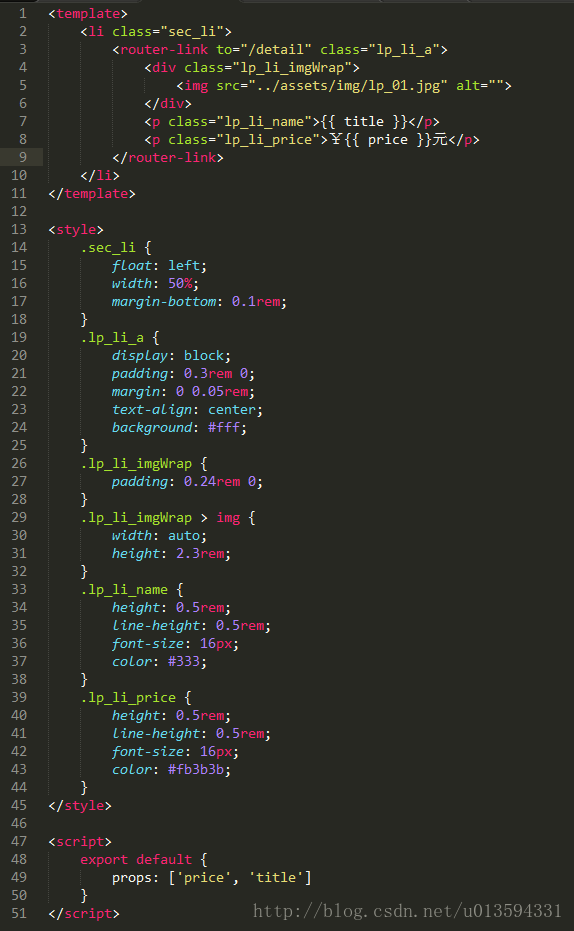Image resolution: width=574 pixels, height=931 pixels.
Task: Click "line-height: 0.5rem" on line 41
Action: pyautogui.click(x=191, y=733)
